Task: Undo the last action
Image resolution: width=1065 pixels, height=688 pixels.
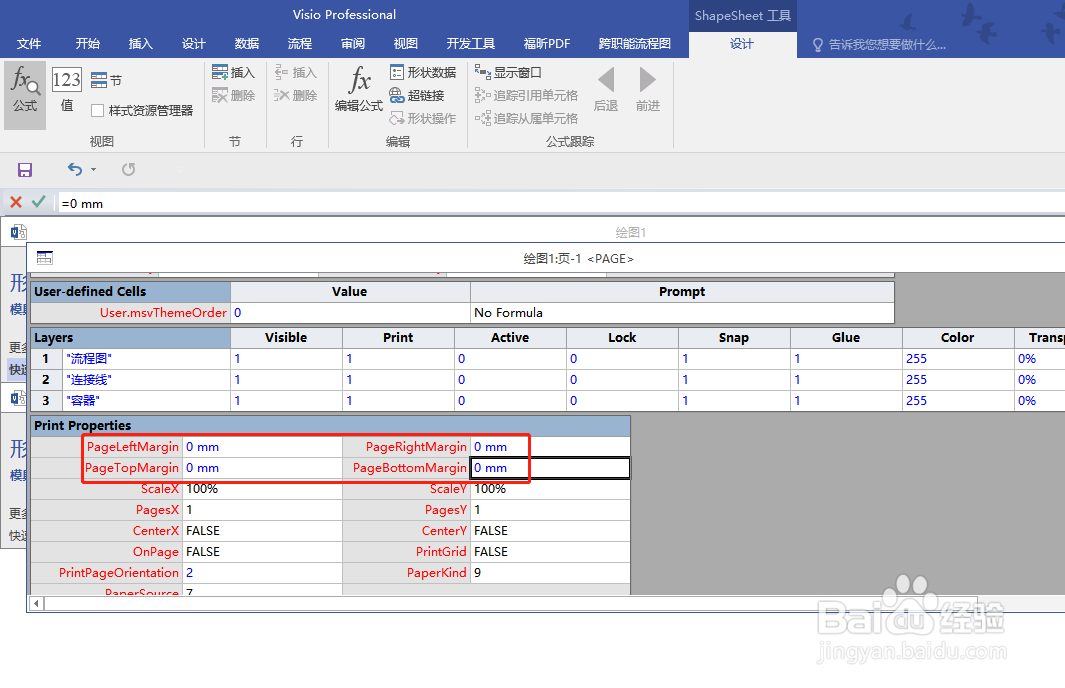Action: [x=75, y=169]
